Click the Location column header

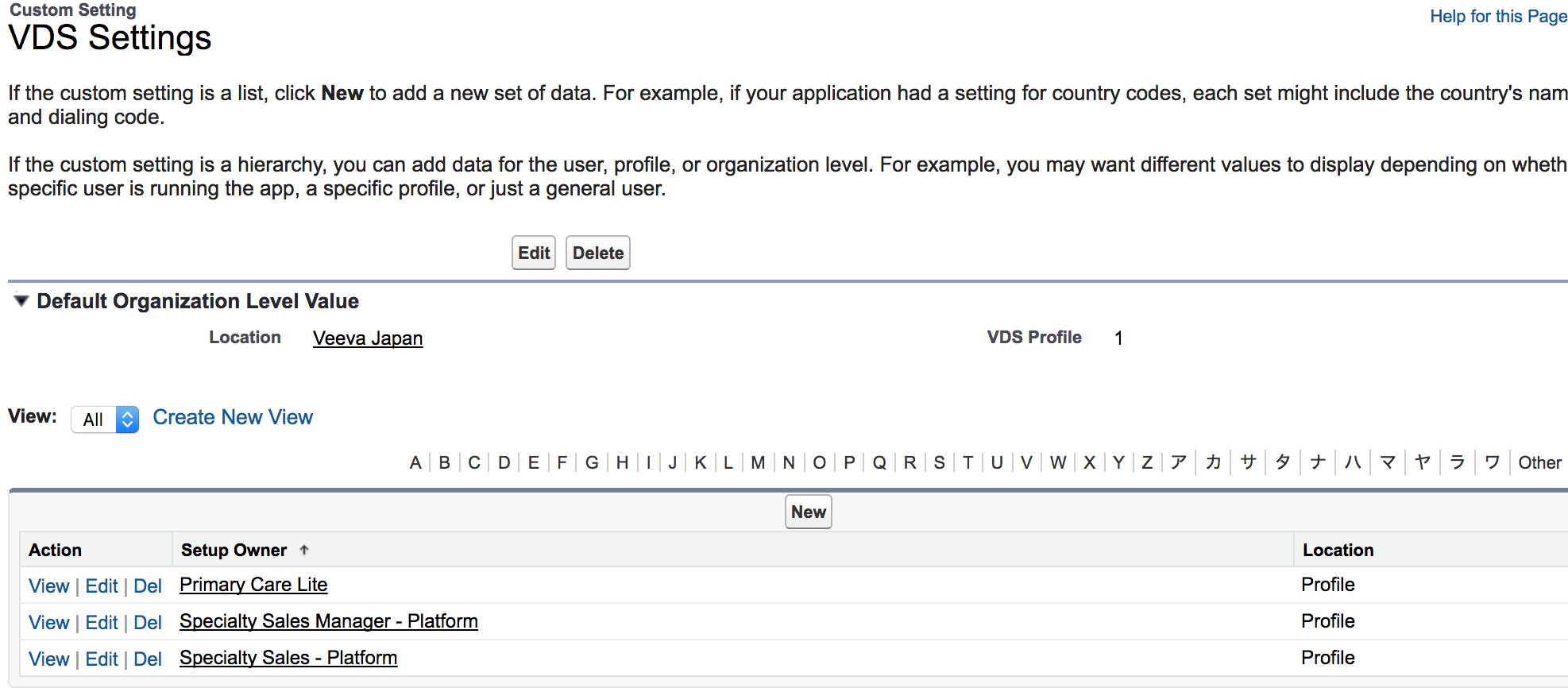[1338, 550]
